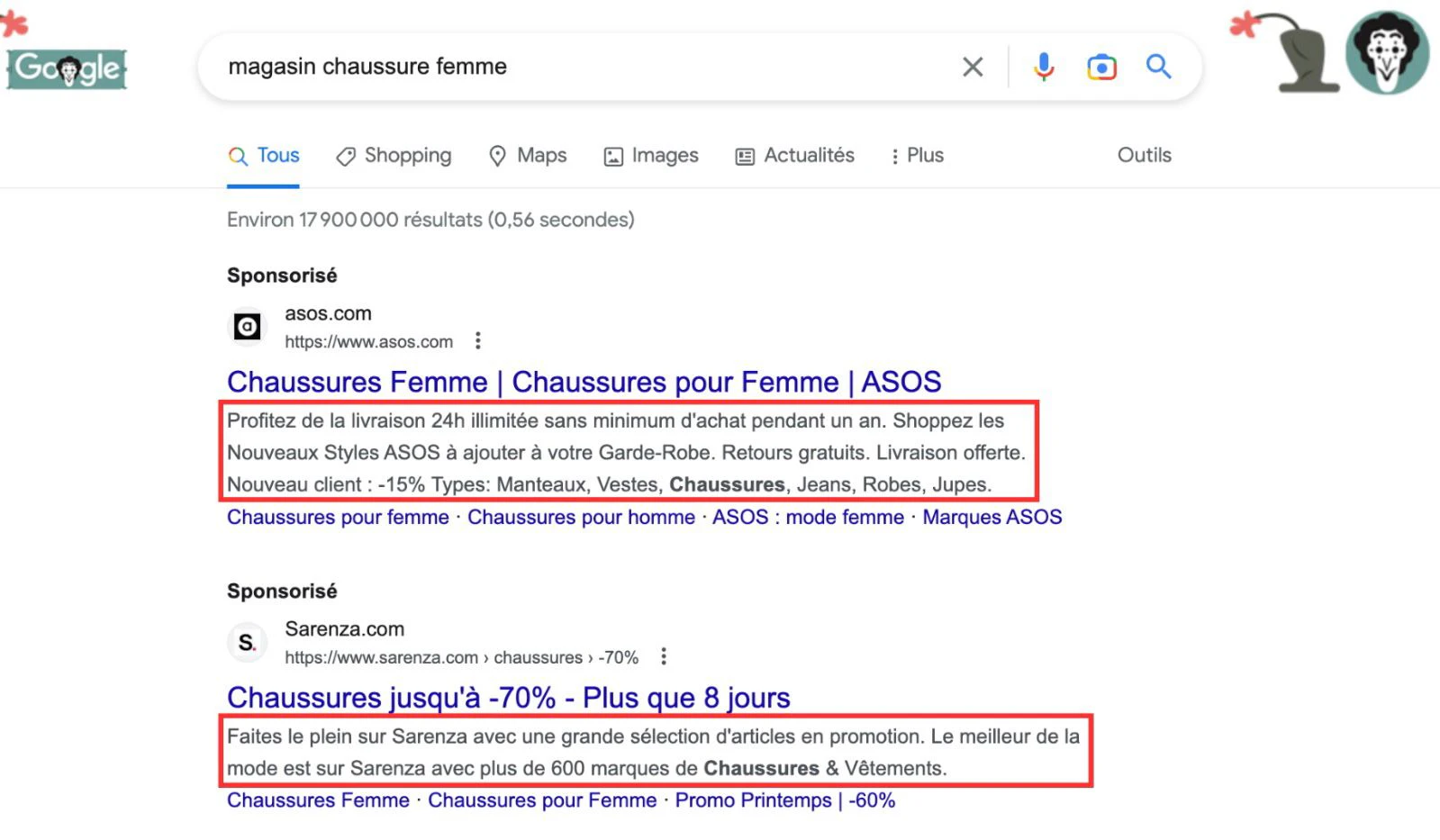Viewport: 1440px width, 840px height.
Task: Switch to the Images tab
Action: [651, 156]
